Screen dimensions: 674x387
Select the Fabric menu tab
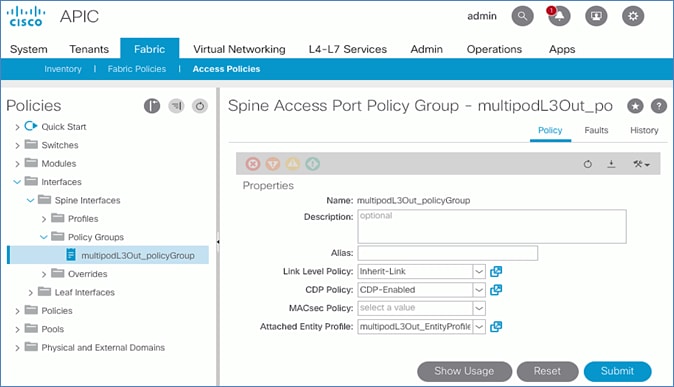tap(150, 49)
